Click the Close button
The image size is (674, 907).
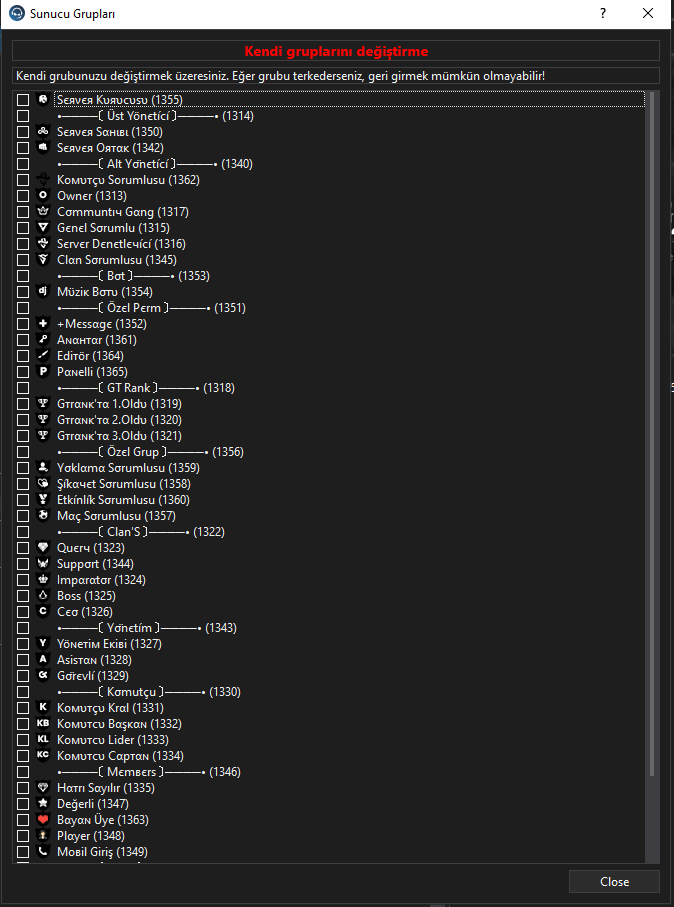tap(614, 882)
